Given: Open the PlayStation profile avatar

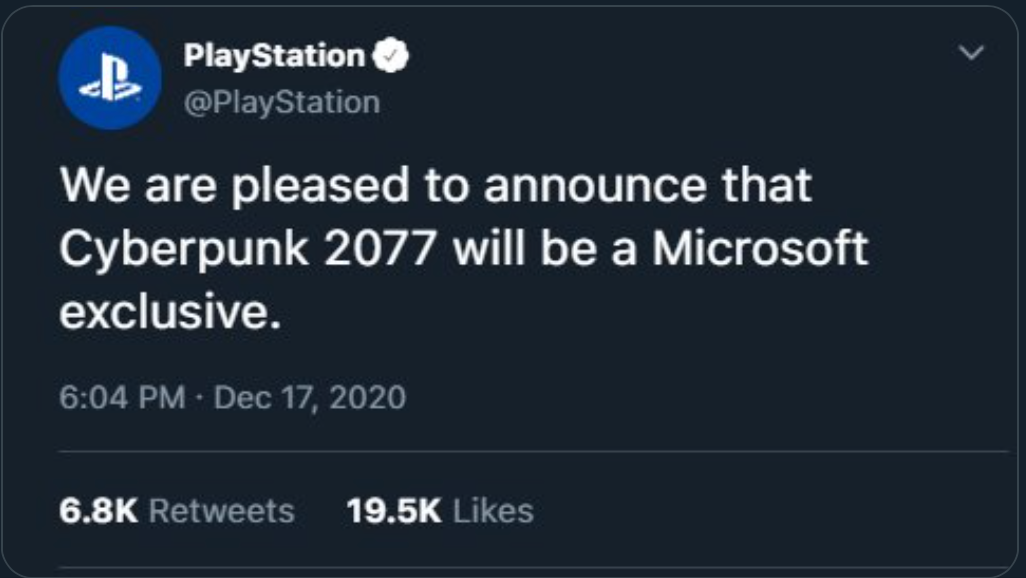Looking at the screenshot, I should [110, 79].
